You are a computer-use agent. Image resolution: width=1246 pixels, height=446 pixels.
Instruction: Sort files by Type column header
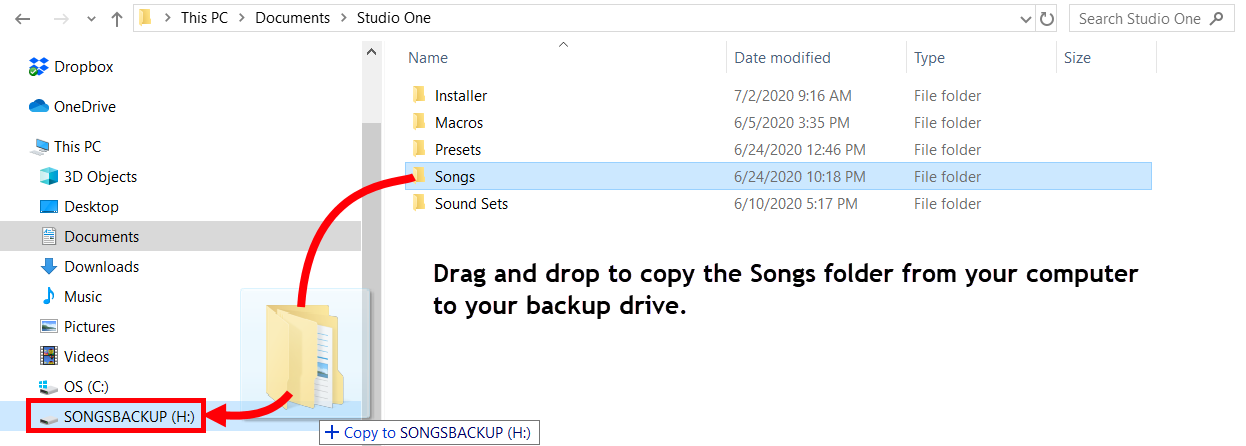(929, 58)
